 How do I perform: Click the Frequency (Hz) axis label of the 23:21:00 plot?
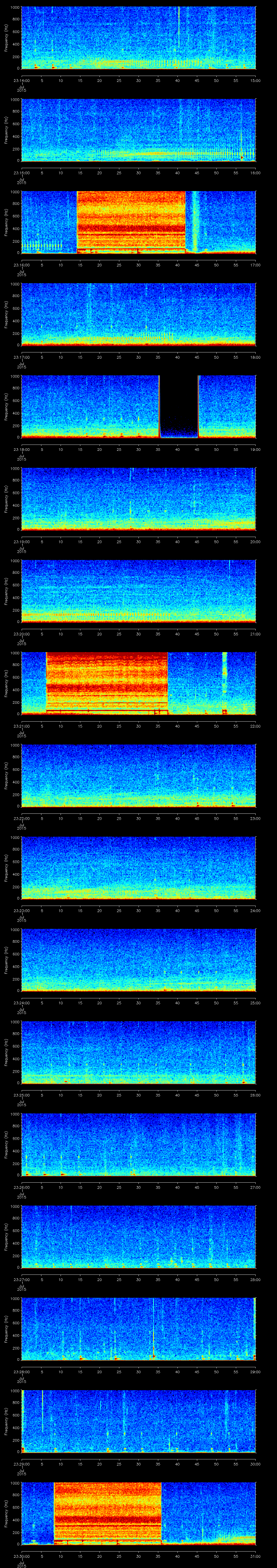click(x=6, y=683)
